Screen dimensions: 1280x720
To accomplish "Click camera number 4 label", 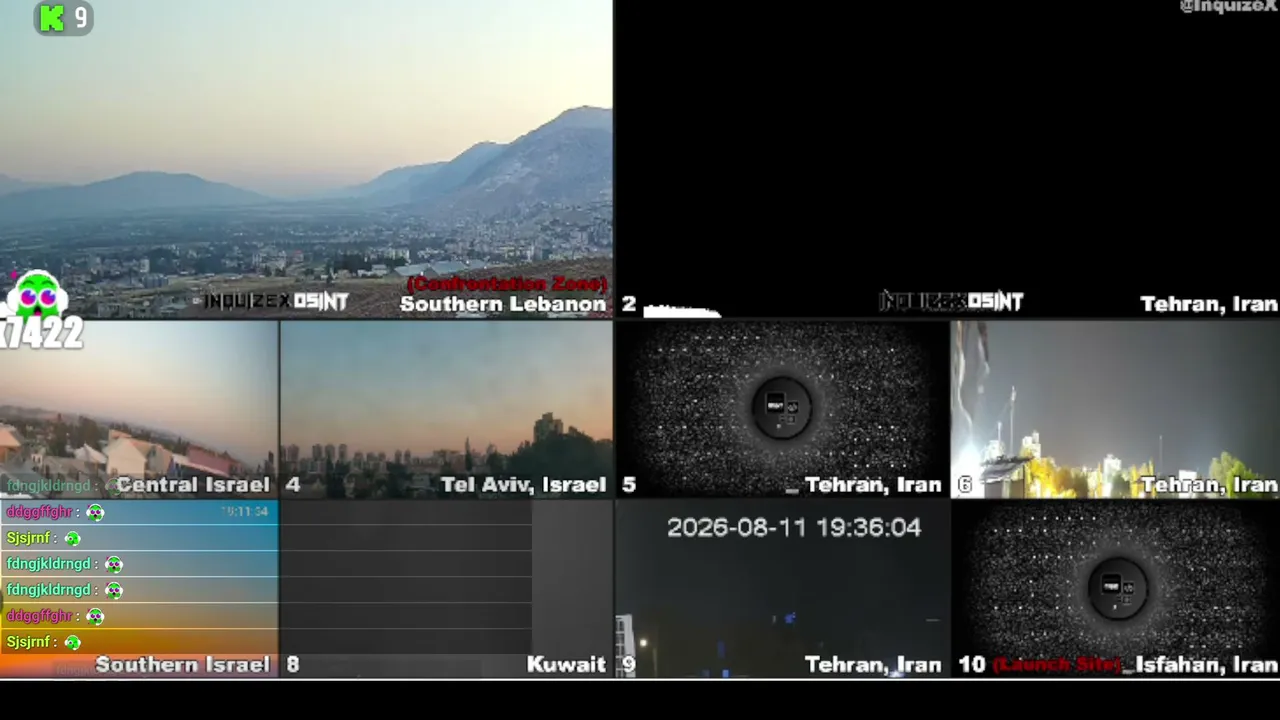I will [x=293, y=485].
